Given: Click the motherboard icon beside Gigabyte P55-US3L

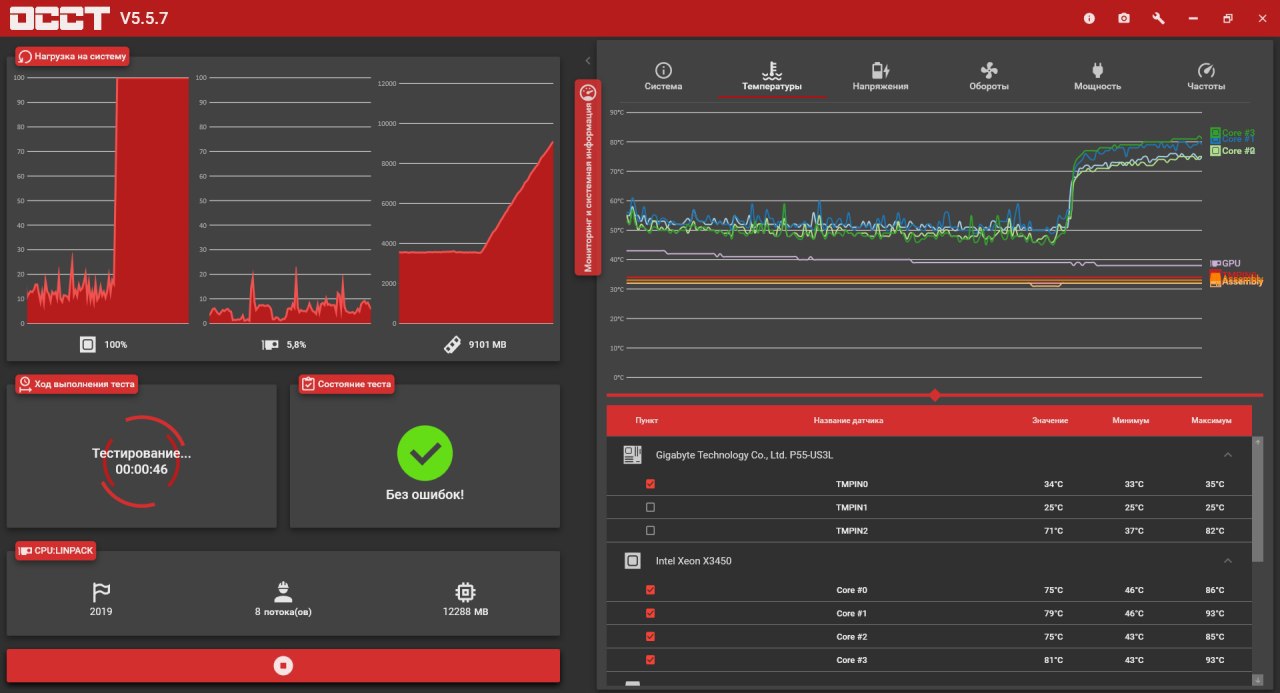Looking at the screenshot, I should [x=632, y=455].
